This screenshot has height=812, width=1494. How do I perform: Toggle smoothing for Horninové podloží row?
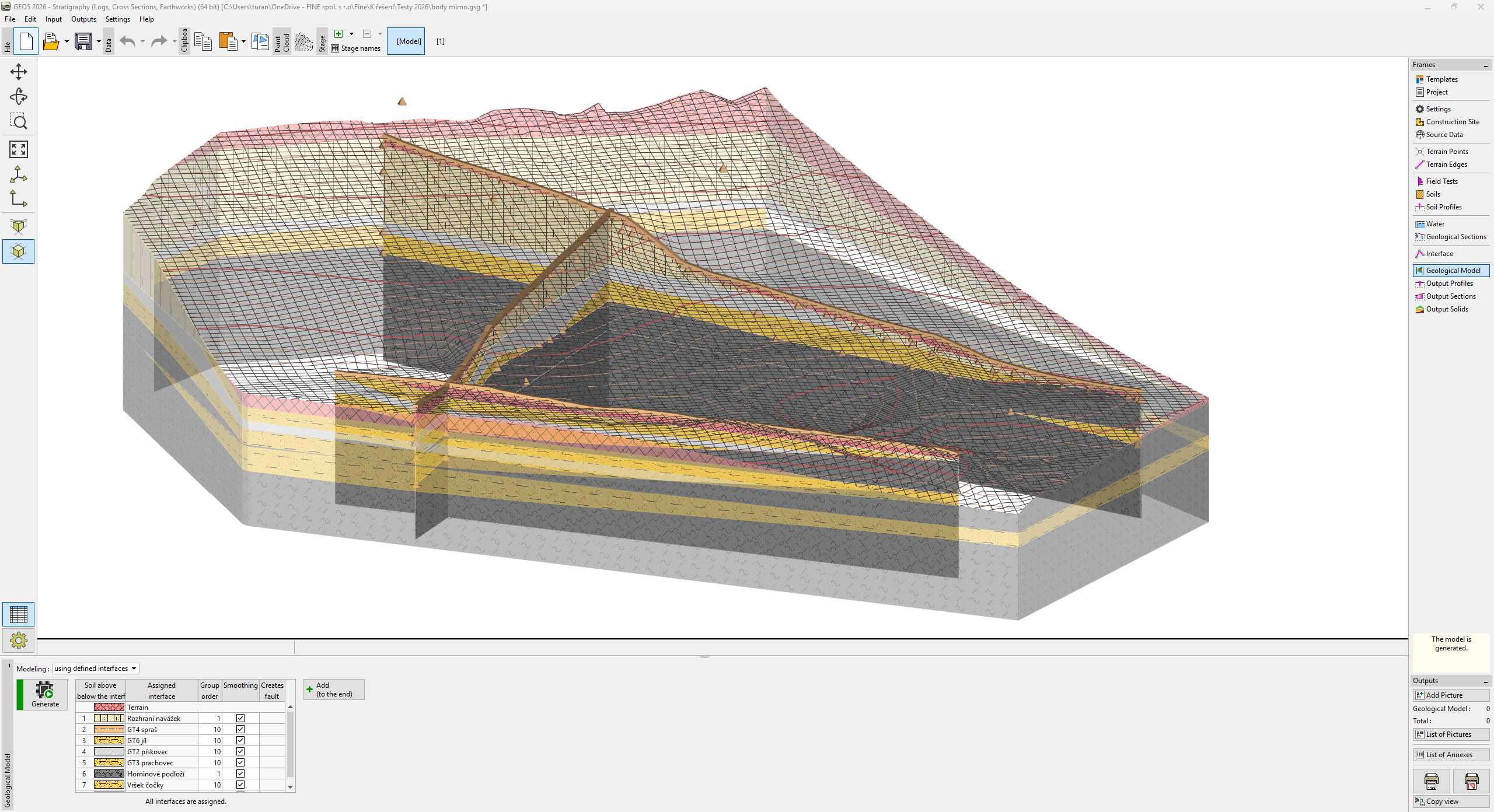240,773
